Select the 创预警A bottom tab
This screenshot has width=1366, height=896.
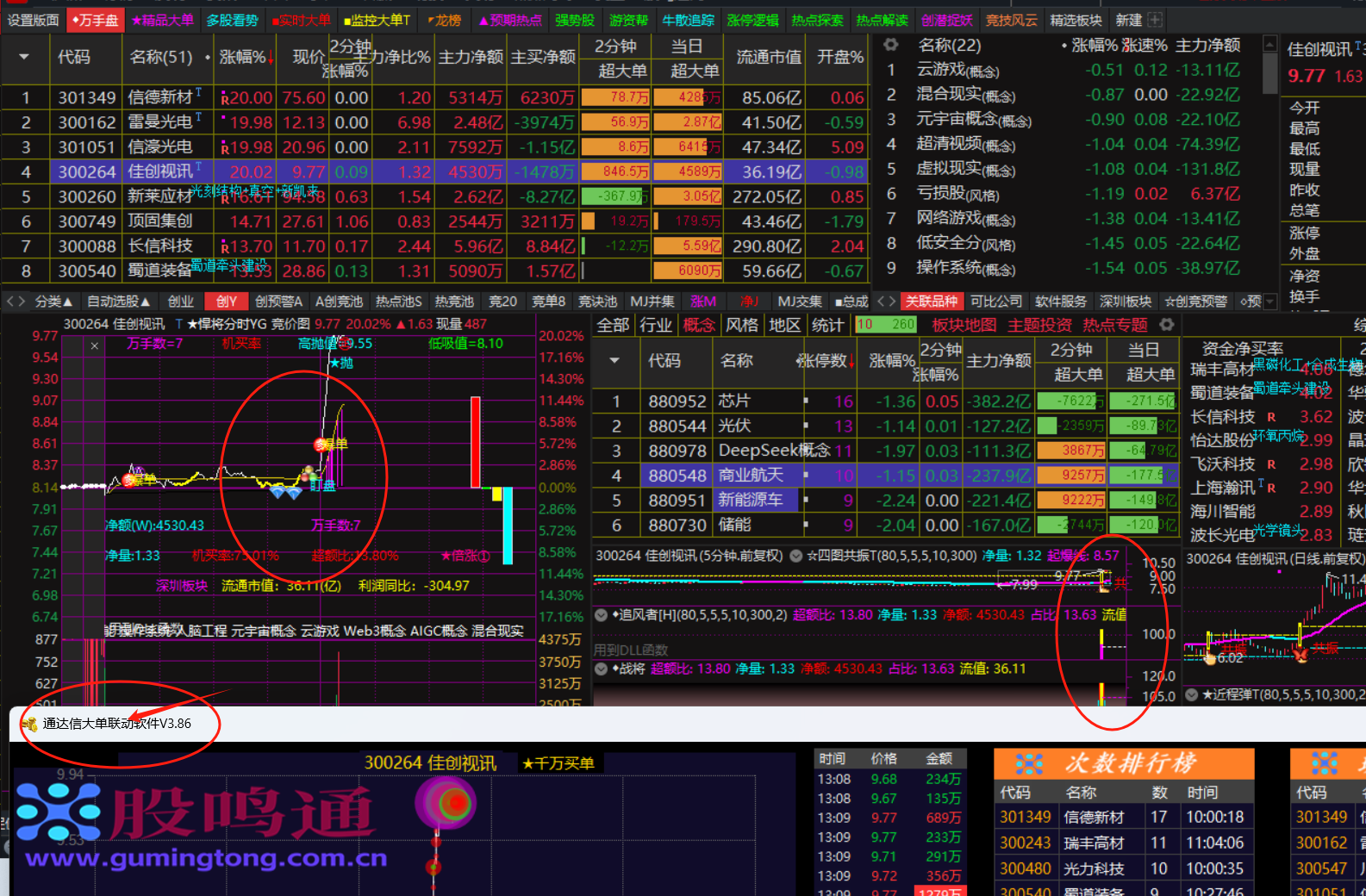tap(278, 302)
